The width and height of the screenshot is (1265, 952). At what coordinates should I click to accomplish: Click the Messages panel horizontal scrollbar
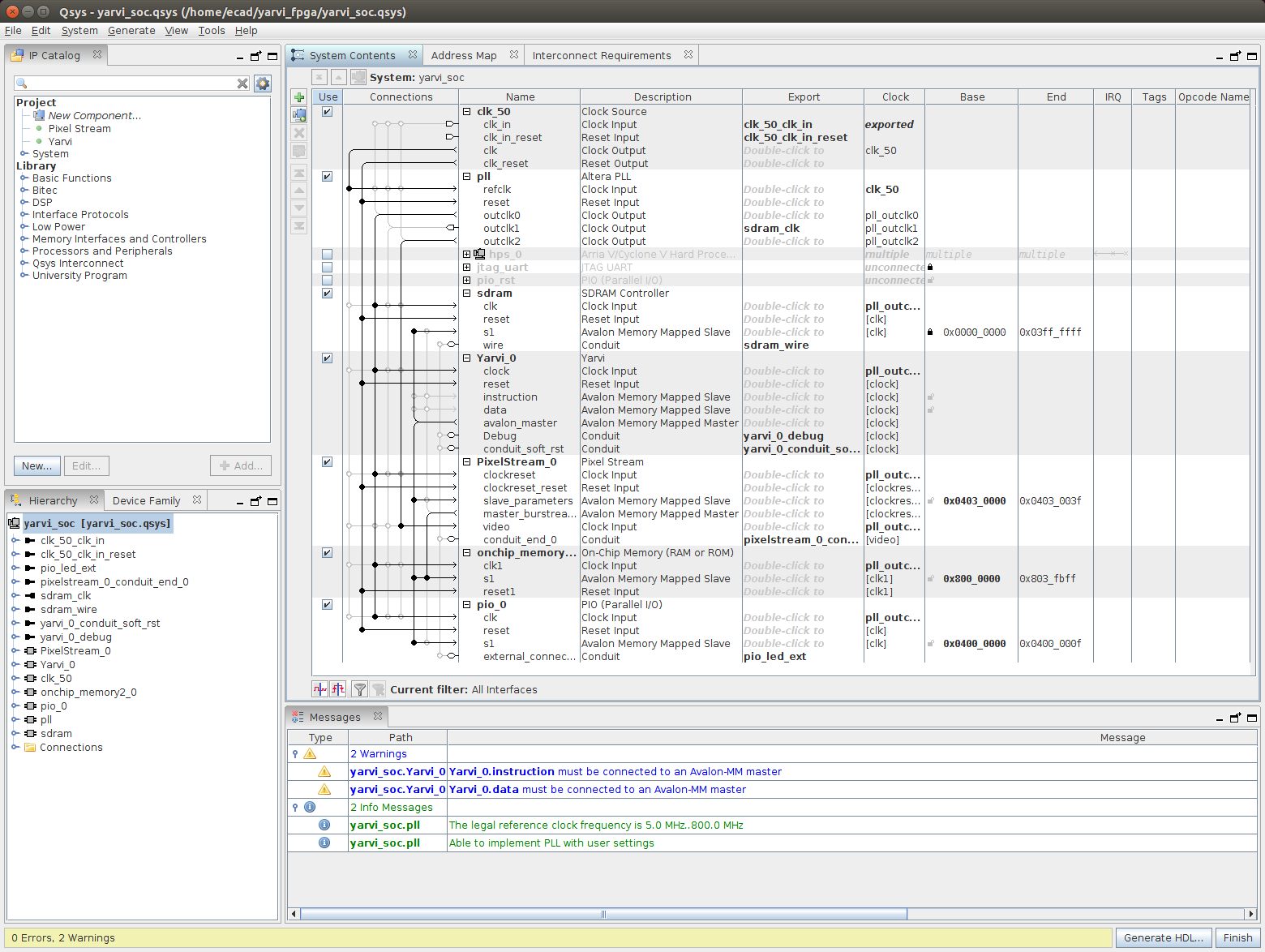pyautogui.click(x=603, y=914)
